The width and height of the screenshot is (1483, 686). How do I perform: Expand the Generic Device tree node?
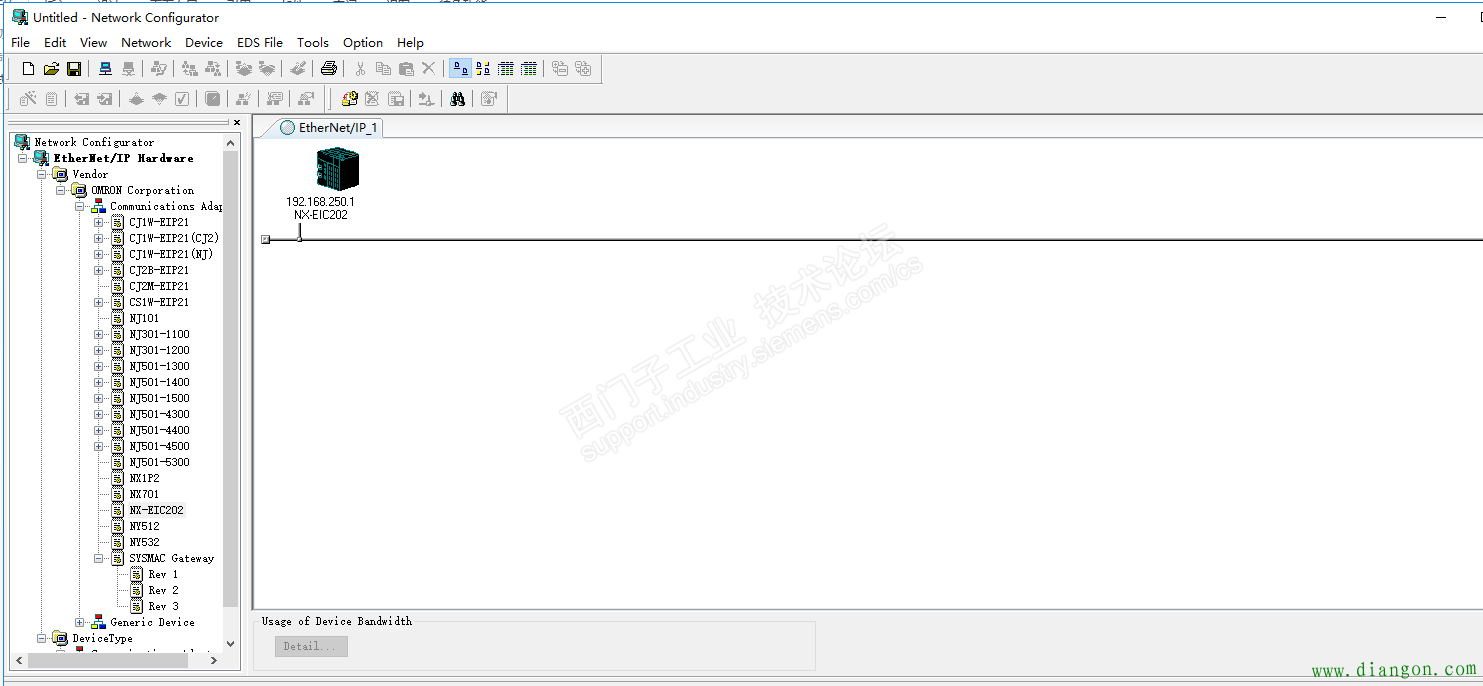pos(80,622)
